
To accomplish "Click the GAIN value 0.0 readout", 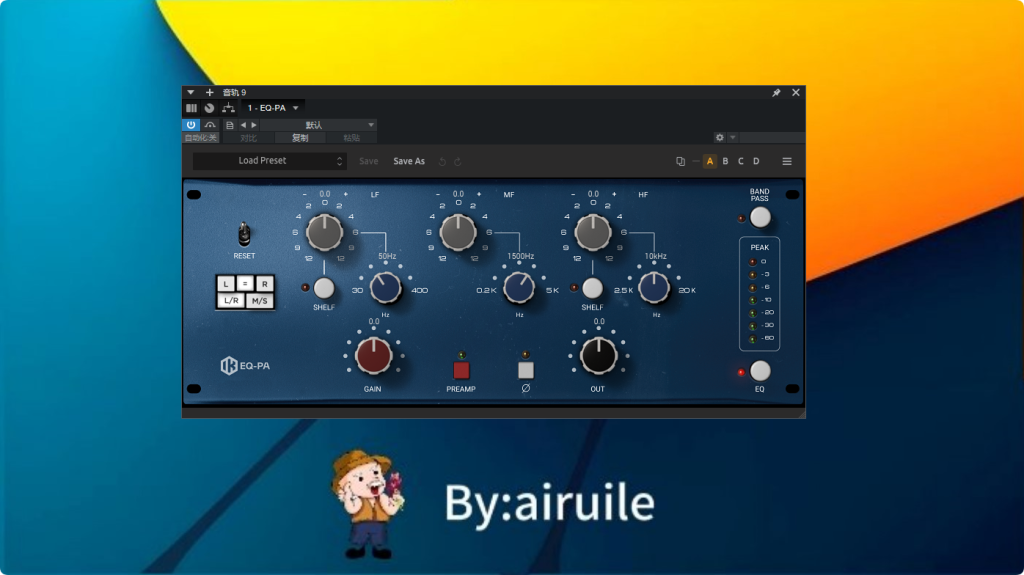I will 374,321.
